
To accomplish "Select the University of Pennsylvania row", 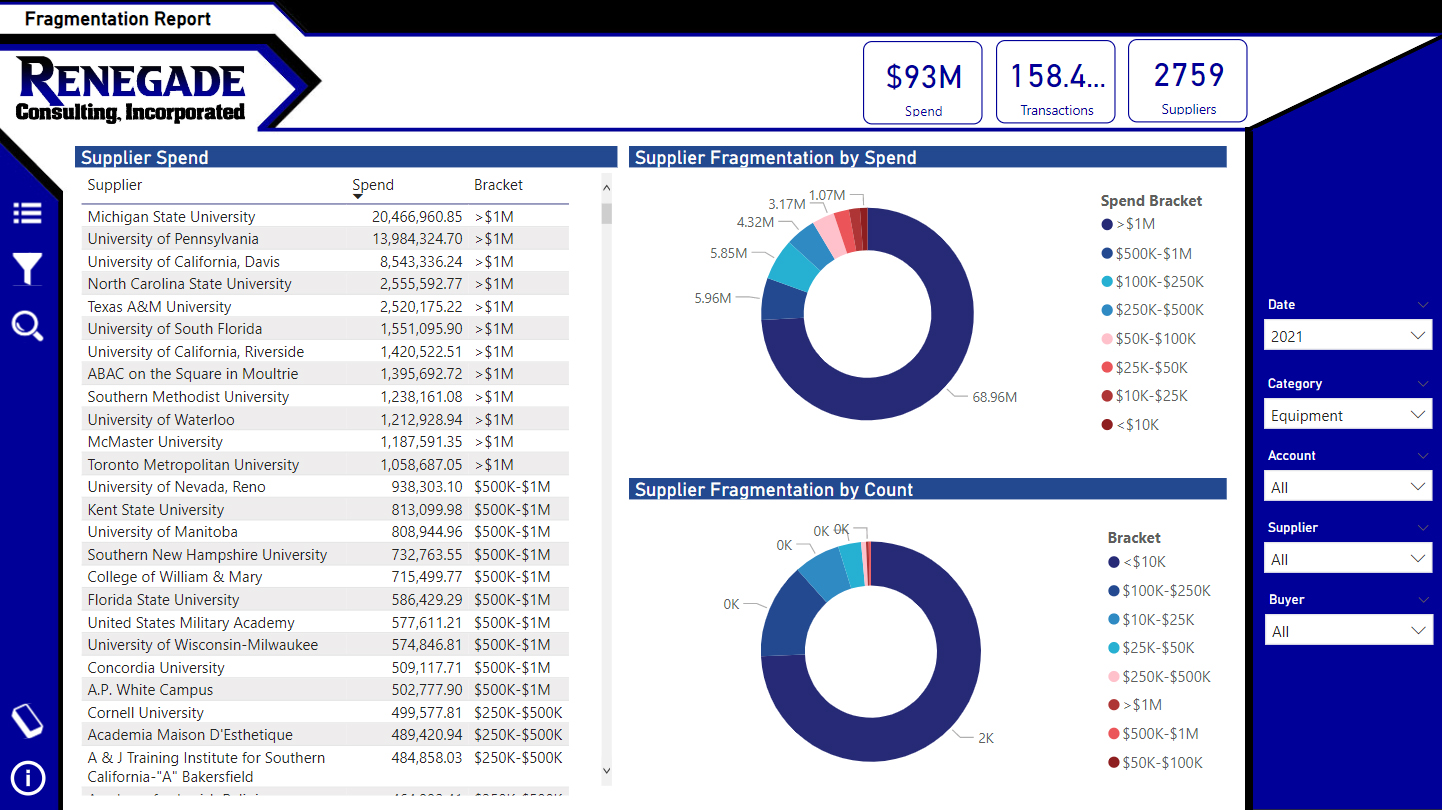I will pyautogui.click(x=325, y=238).
